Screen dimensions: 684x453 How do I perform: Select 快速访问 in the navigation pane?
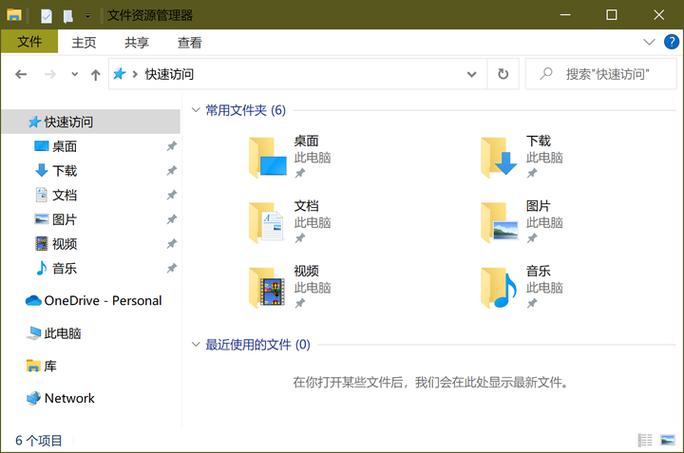pos(91,122)
